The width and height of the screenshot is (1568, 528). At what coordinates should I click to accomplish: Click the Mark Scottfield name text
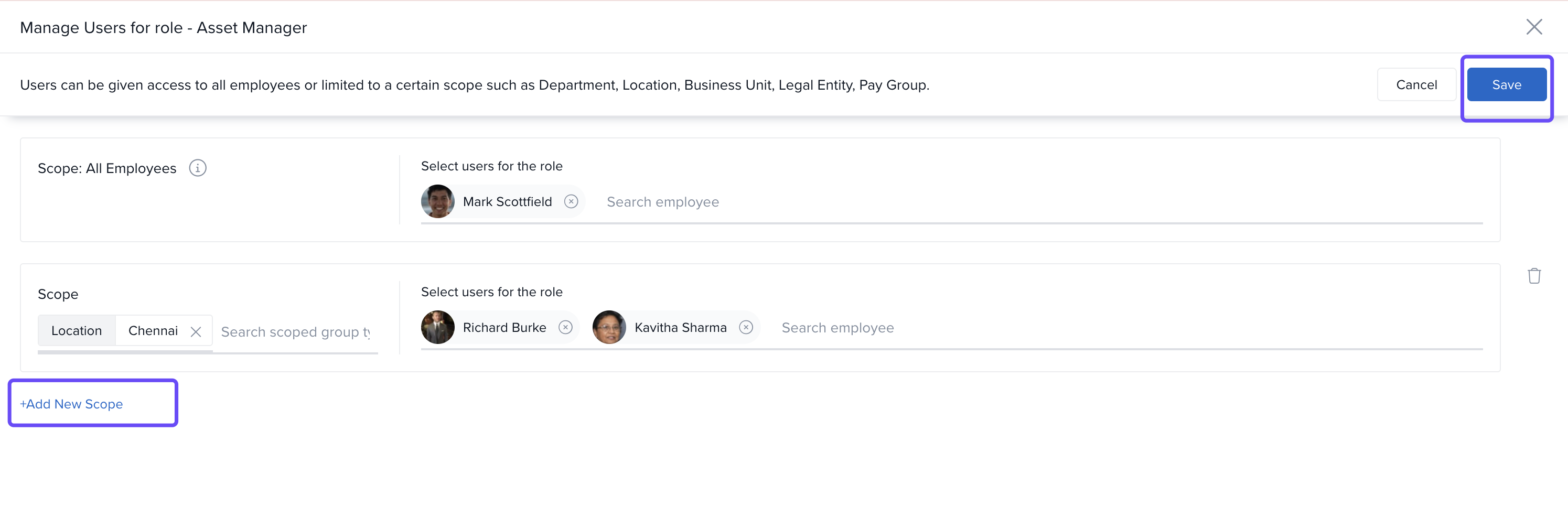(x=507, y=202)
